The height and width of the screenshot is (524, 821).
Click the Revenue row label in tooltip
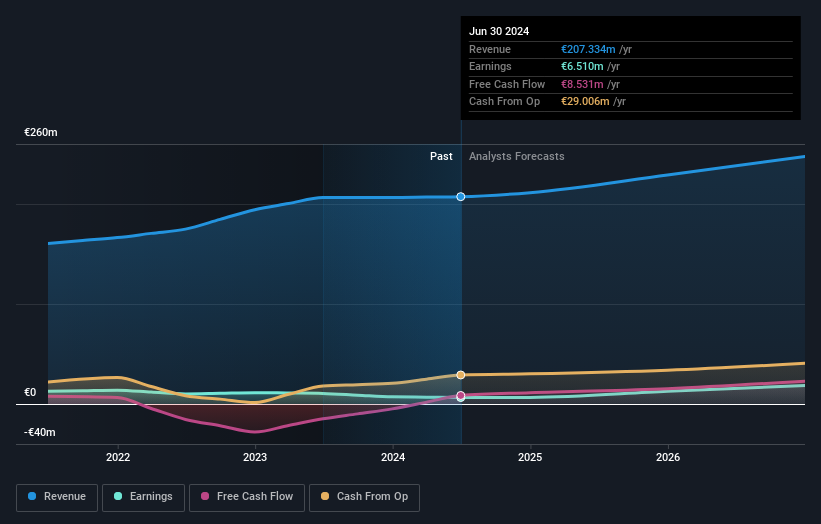coord(490,49)
